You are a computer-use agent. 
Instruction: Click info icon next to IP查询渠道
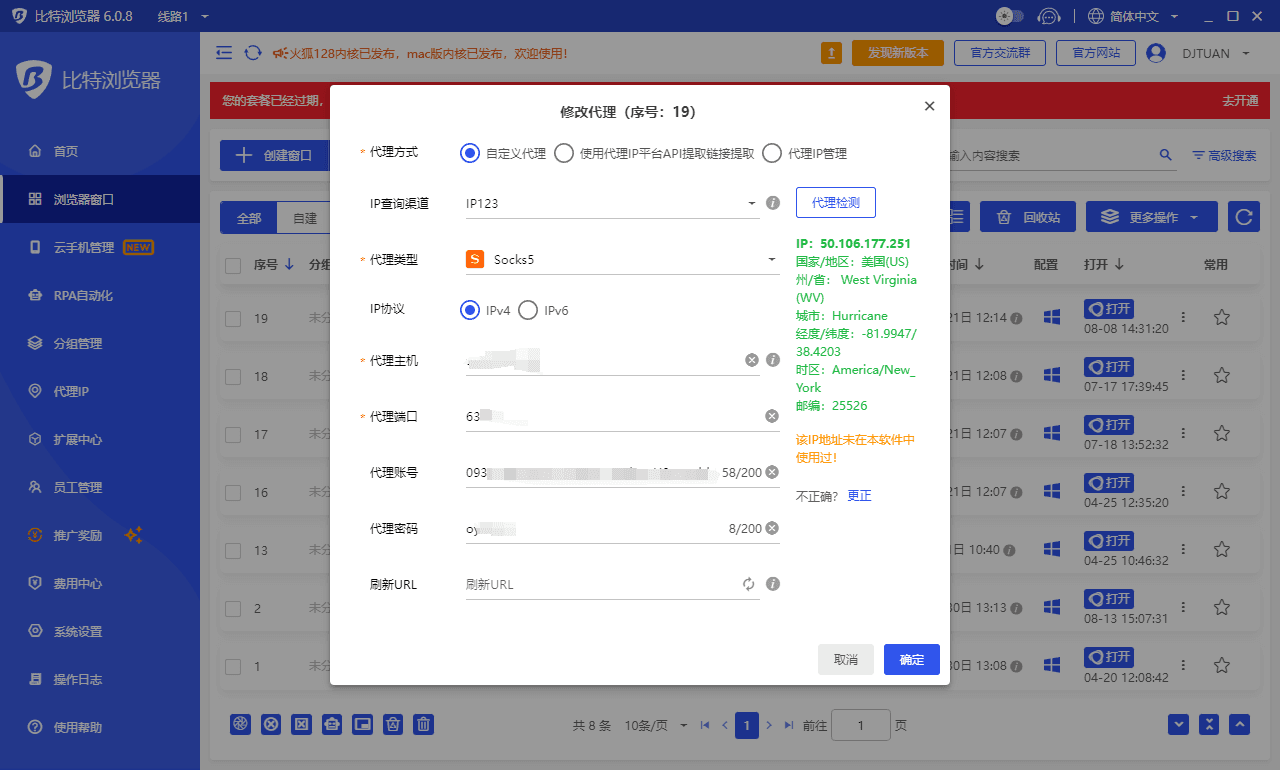point(772,203)
